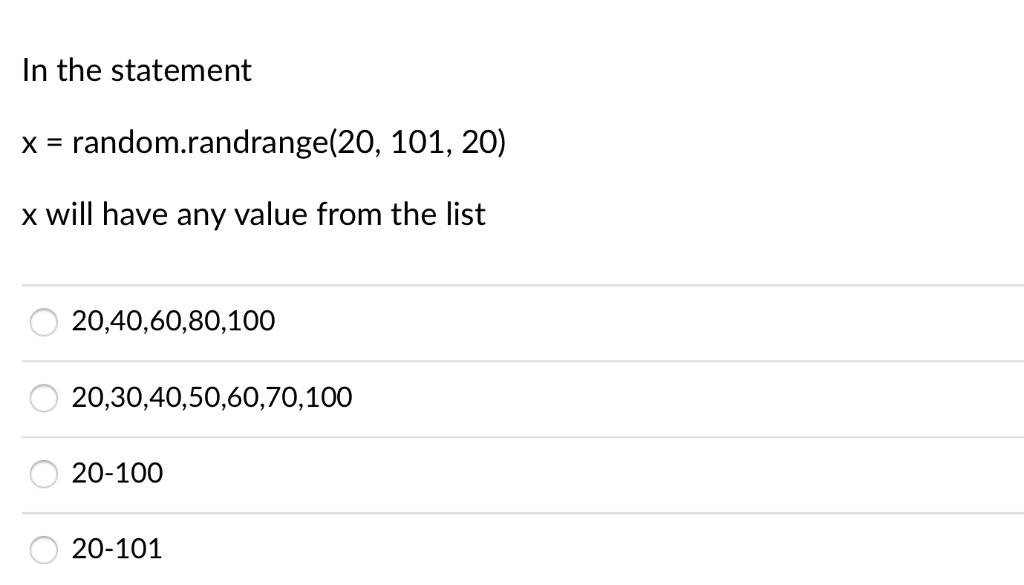Select the radio button for 20-100
The width and height of the screenshot is (1024, 585).
point(43,474)
